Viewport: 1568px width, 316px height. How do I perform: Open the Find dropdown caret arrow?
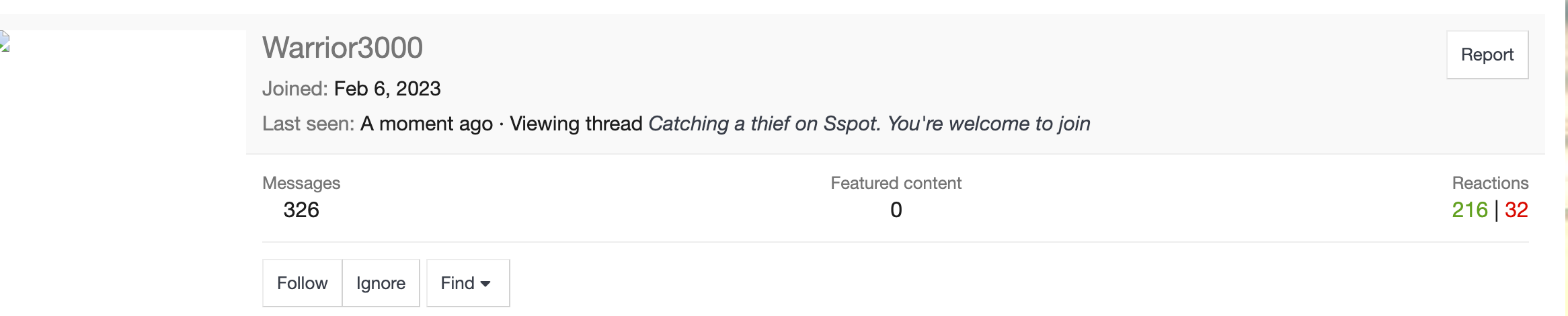point(485,284)
